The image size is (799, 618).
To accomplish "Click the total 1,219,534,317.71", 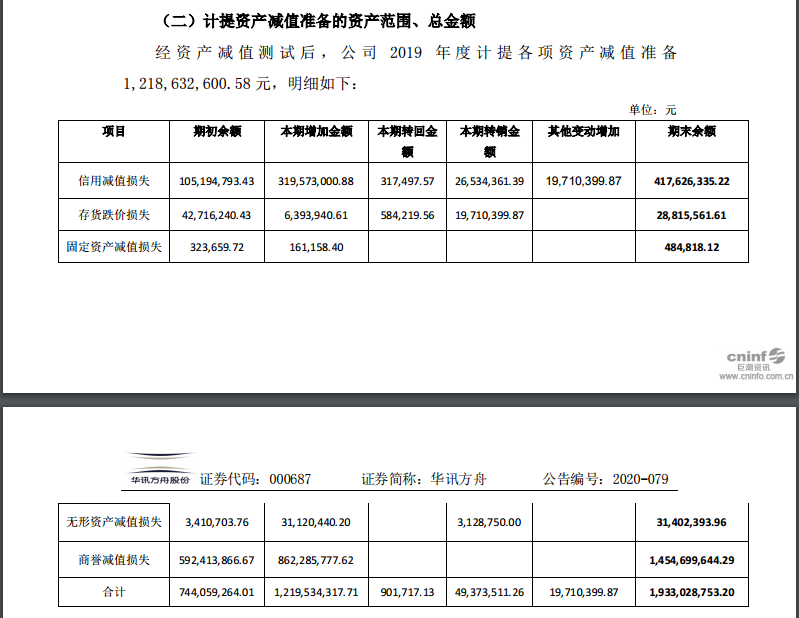I will [316, 593].
